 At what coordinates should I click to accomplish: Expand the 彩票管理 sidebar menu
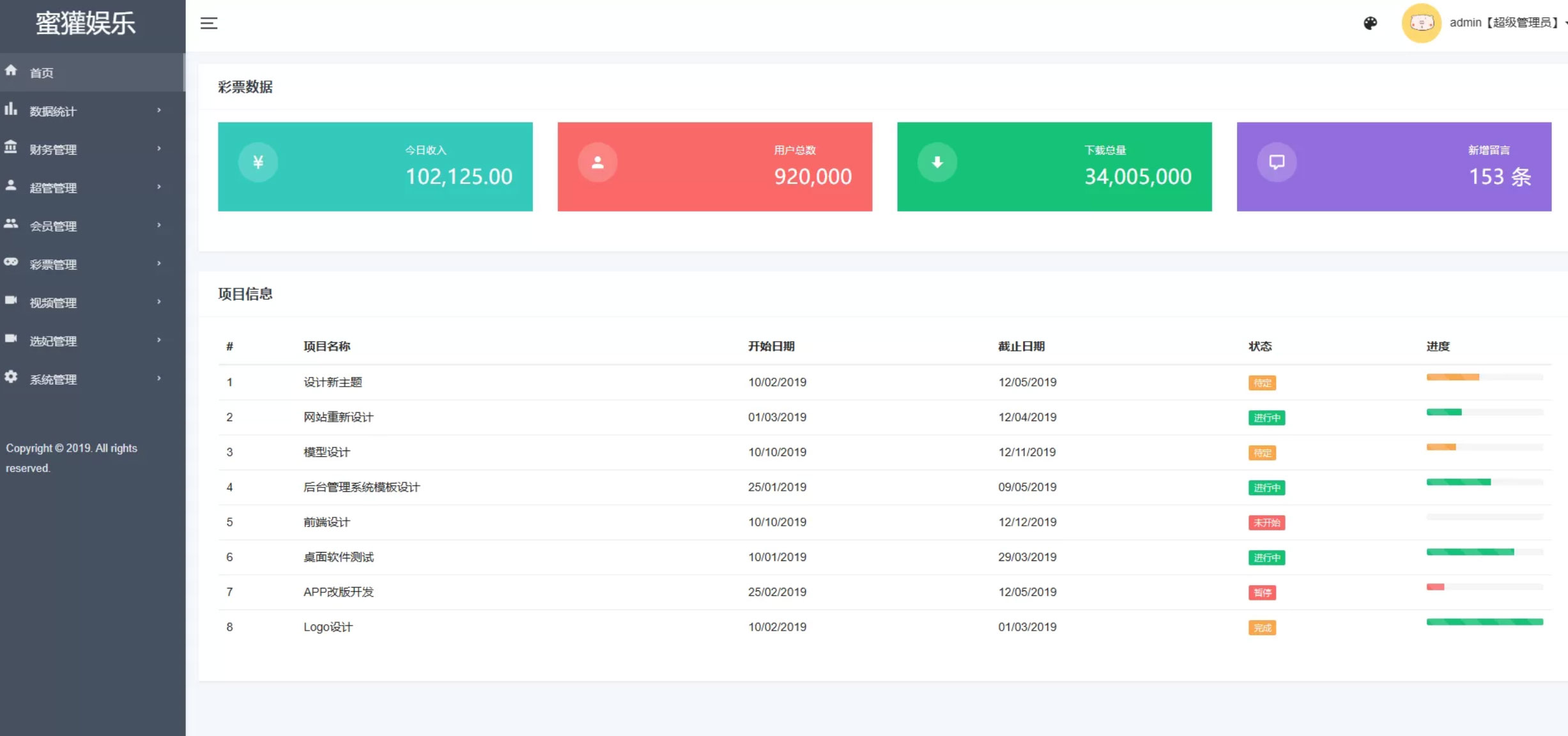click(53, 264)
